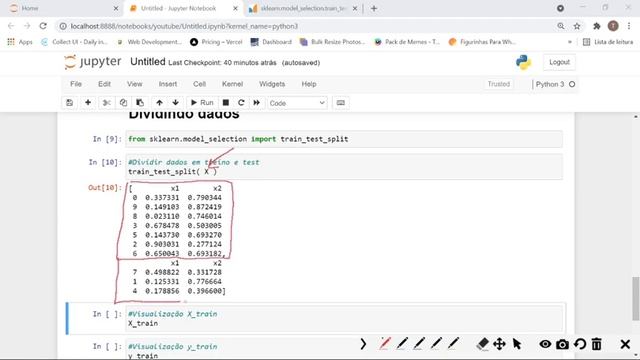This screenshot has height=360, width=640.
Task: Run the selected cell
Action: (x=202, y=103)
